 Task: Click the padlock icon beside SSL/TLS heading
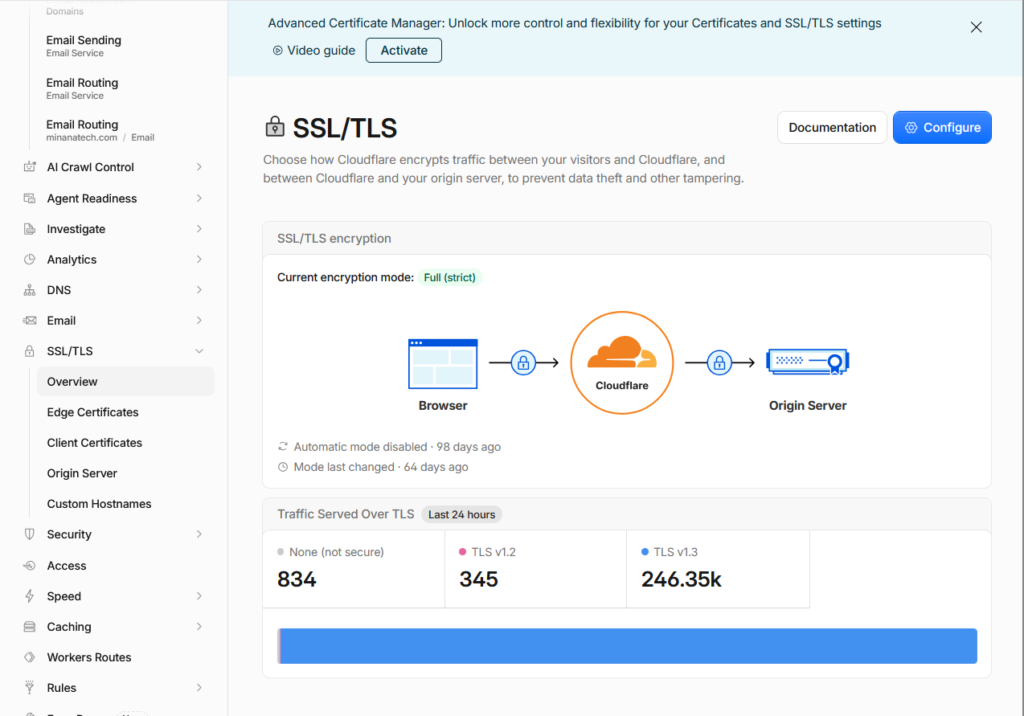[x=275, y=126]
